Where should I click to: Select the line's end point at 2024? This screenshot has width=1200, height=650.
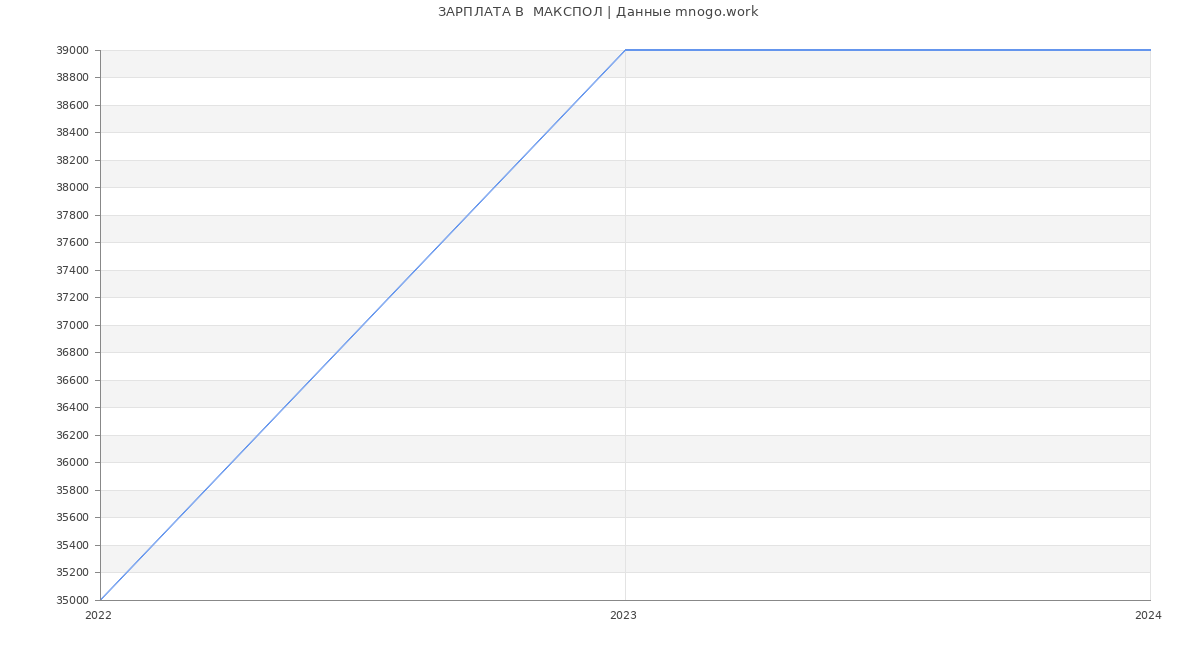[1149, 50]
